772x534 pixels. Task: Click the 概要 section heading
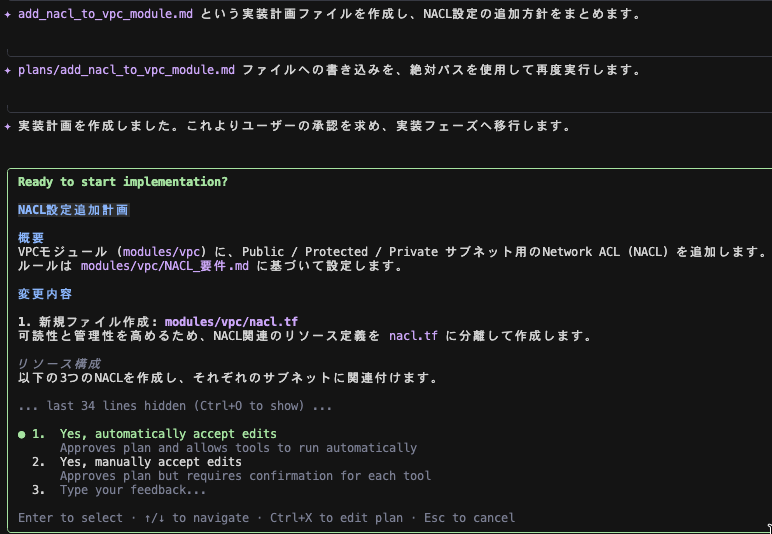[32, 238]
